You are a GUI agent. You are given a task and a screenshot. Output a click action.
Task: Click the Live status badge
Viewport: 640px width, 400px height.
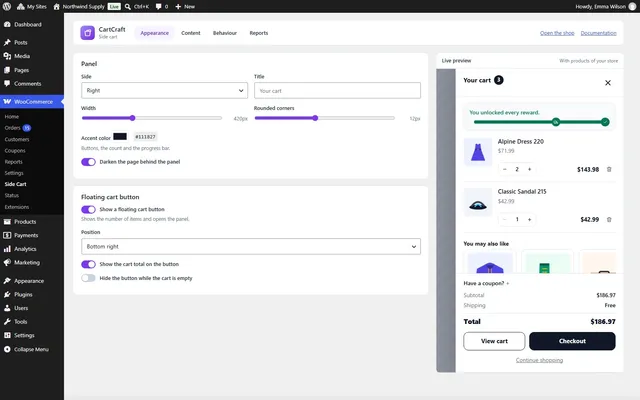114,7
